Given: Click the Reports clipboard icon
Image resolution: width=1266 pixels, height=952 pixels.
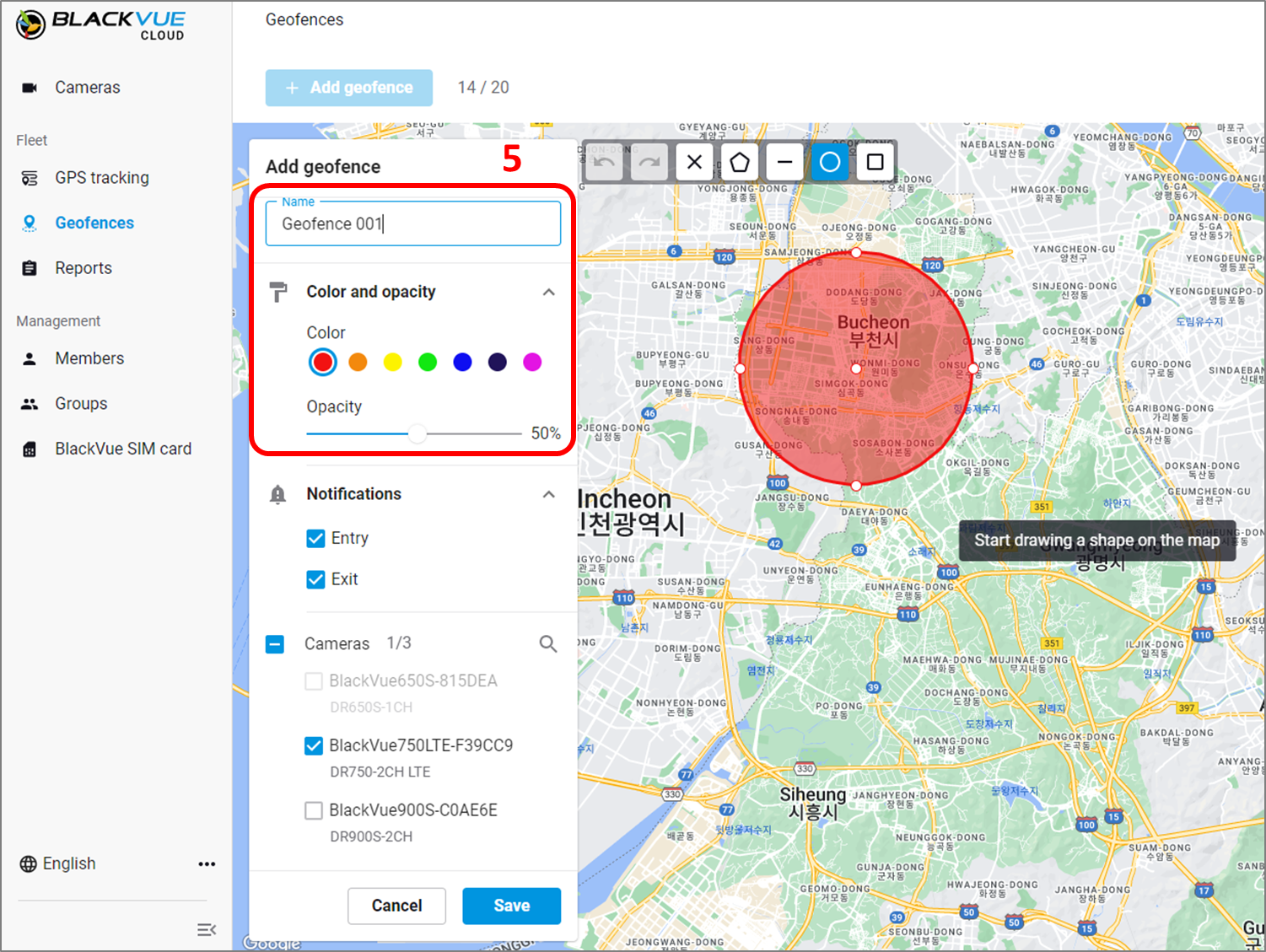Looking at the screenshot, I should point(30,268).
